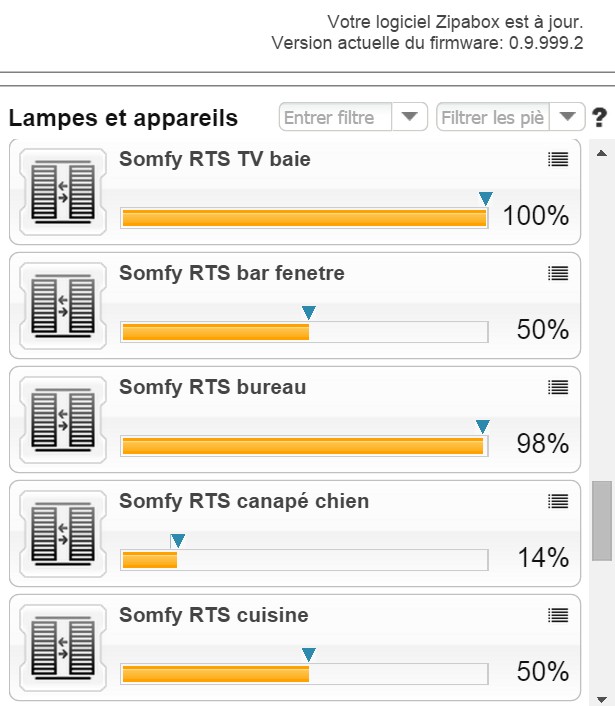
Task: Click the Somfy RTS cuisine shutter icon
Action: (63, 648)
